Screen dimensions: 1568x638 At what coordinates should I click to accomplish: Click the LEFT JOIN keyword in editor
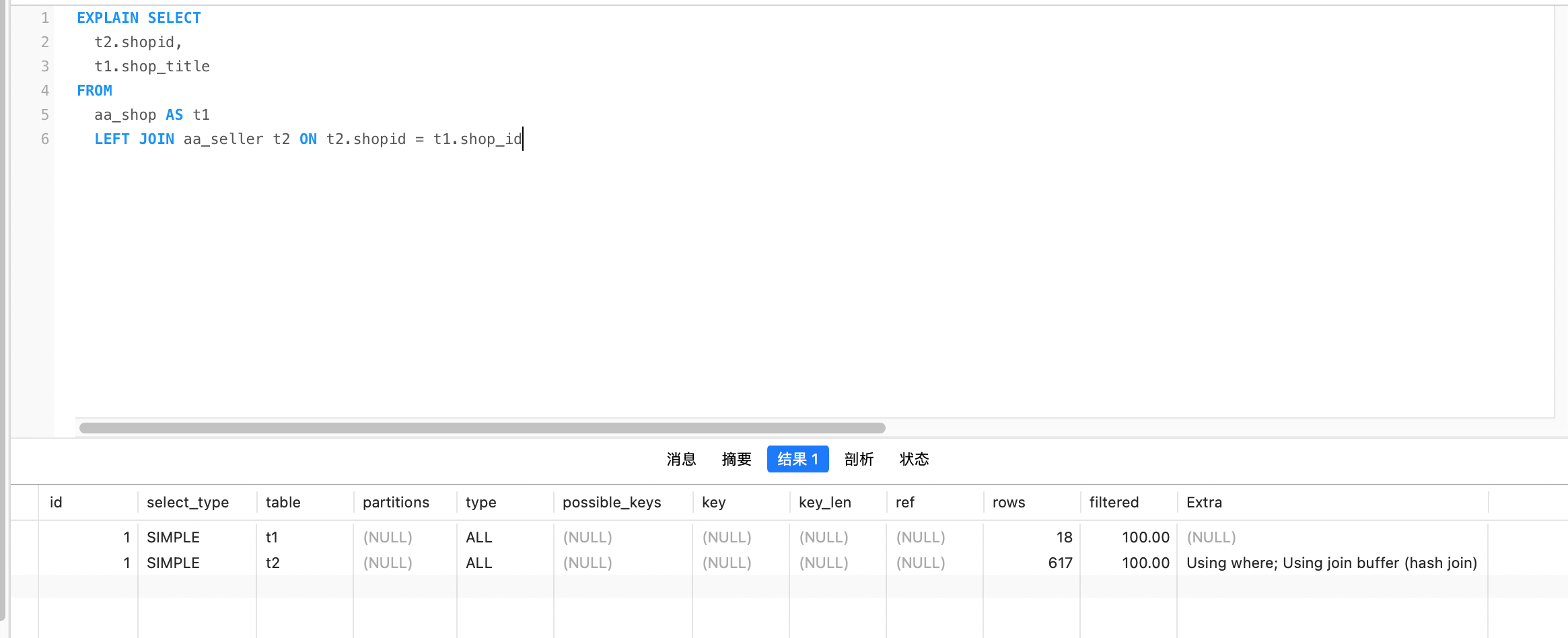pos(134,139)
